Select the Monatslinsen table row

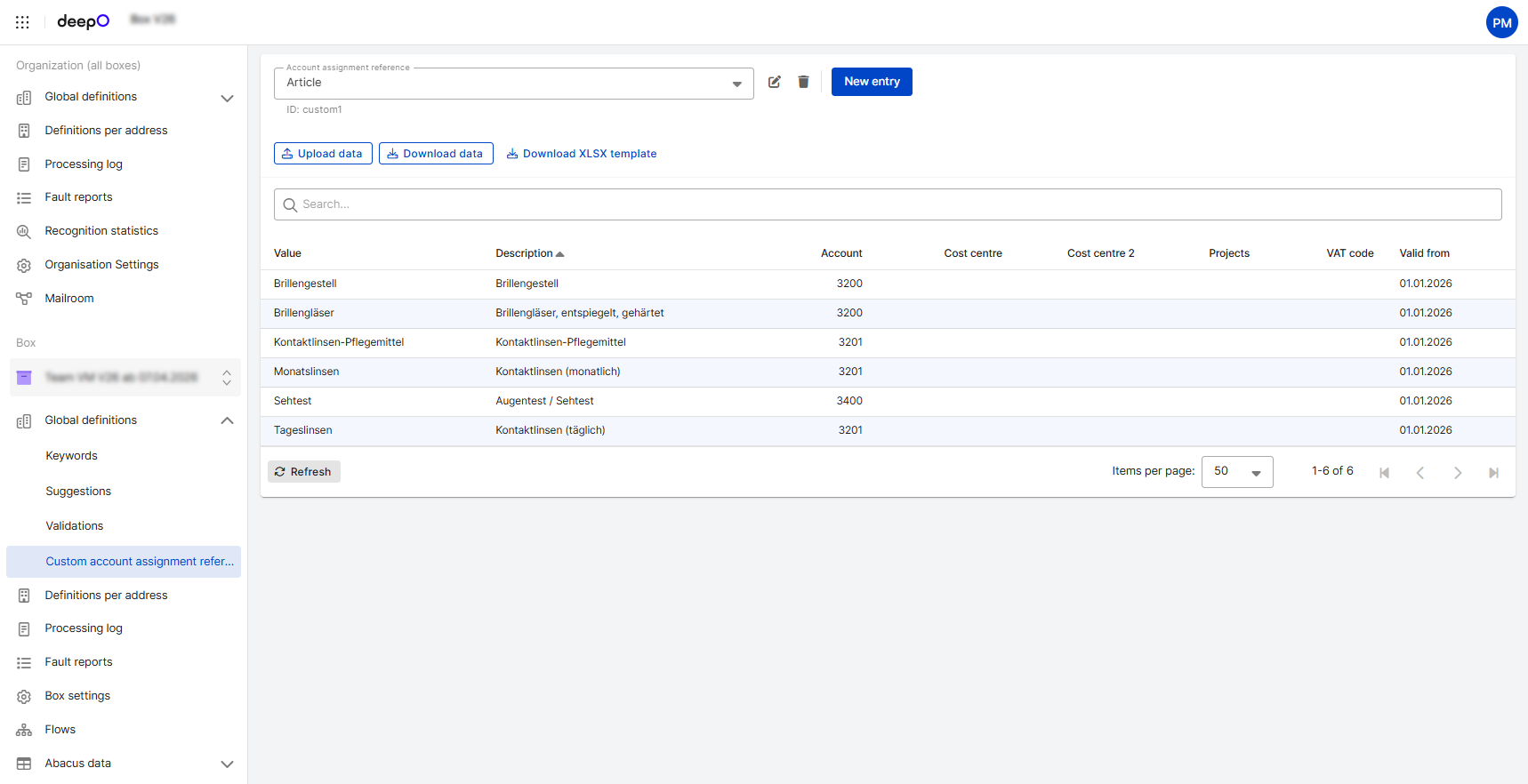click(x=888, y=372)
